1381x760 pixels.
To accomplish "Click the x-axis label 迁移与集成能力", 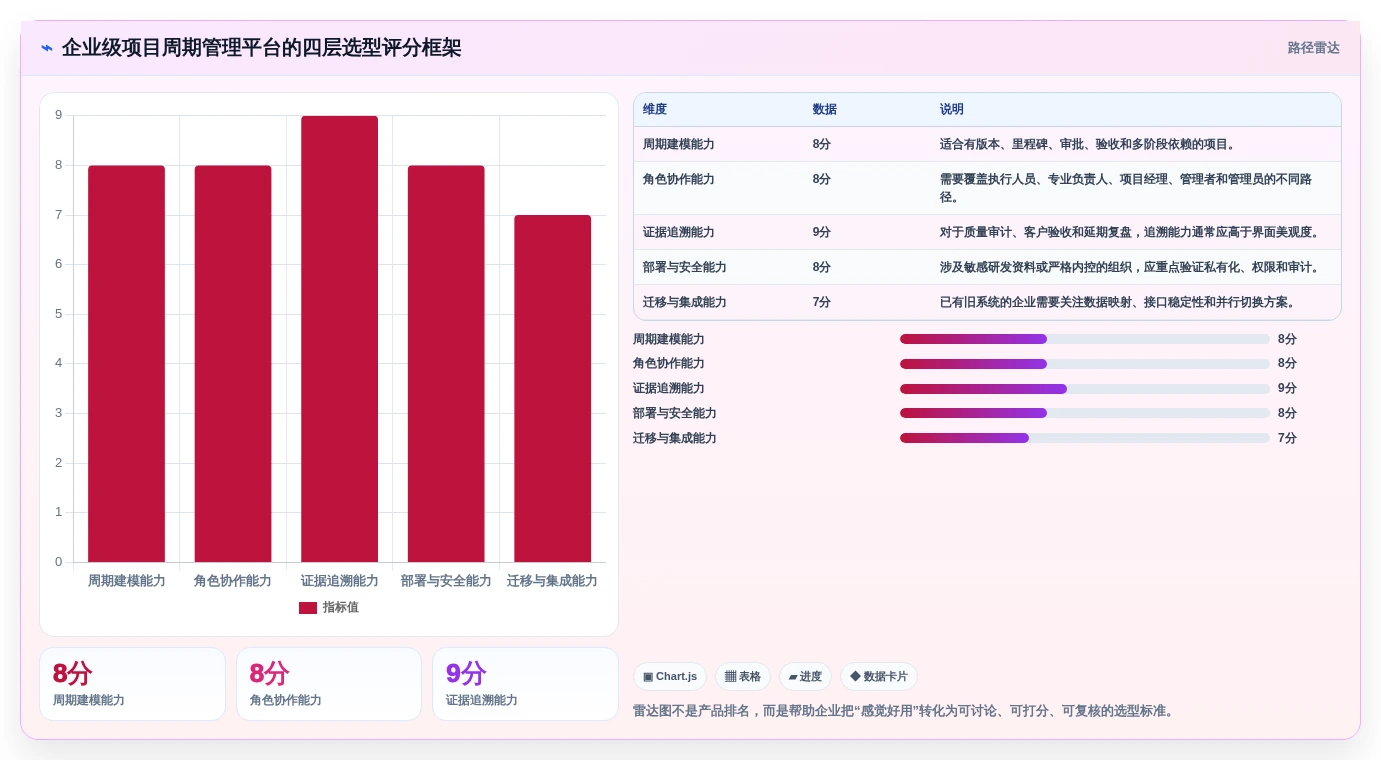I will click(552, 581).
